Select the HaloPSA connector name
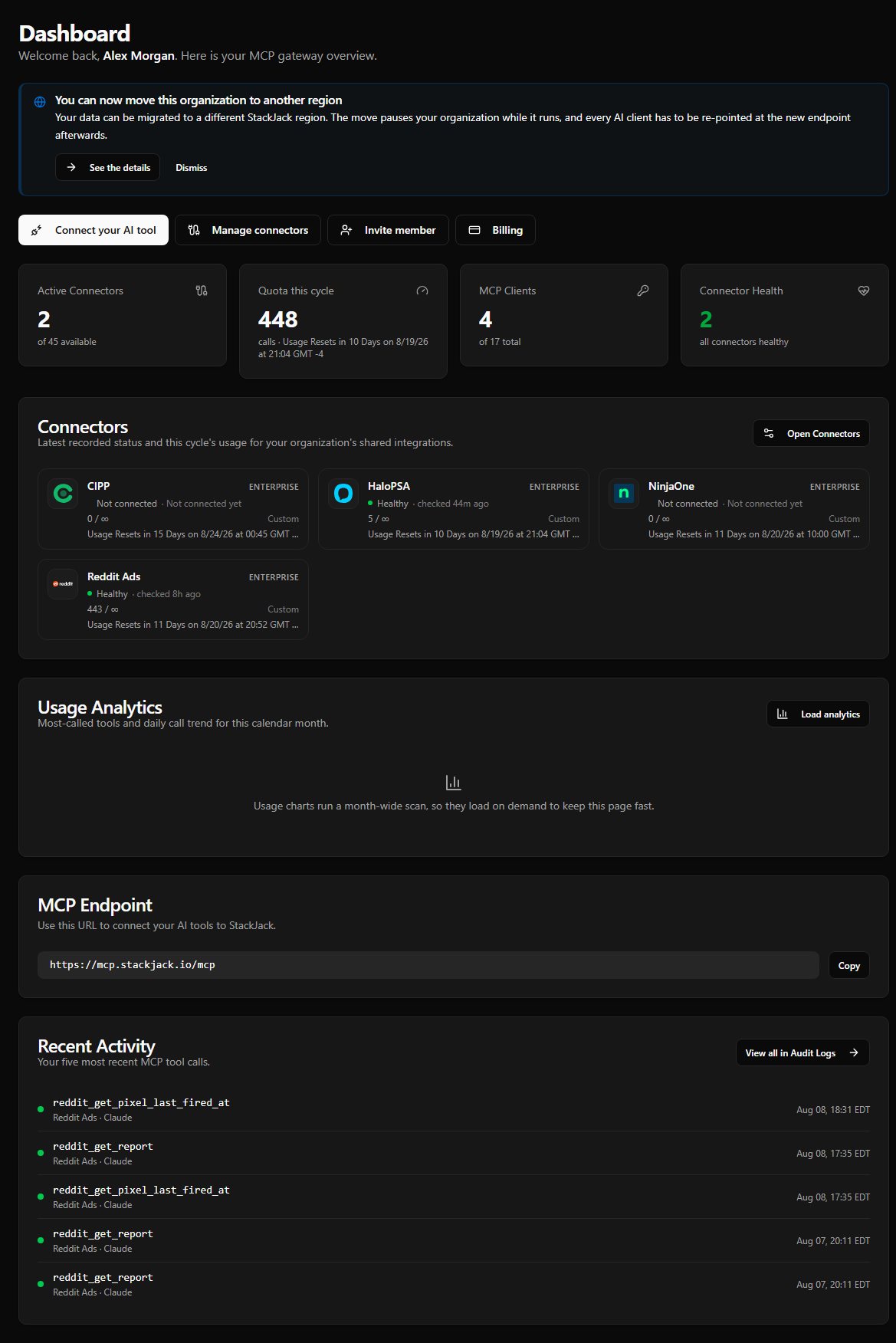Image resolution: width=896 pixels, height=1343 pixels. [x=389, y=486]
